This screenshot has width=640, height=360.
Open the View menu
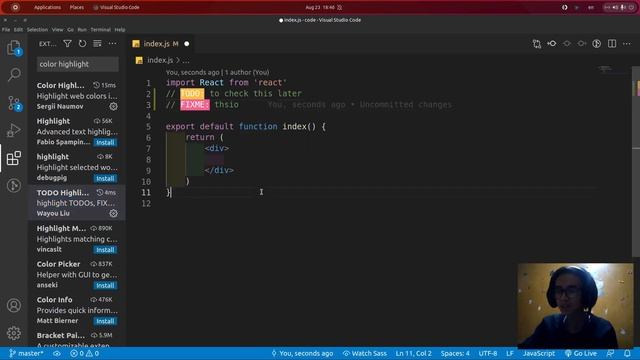click(58, 30)
